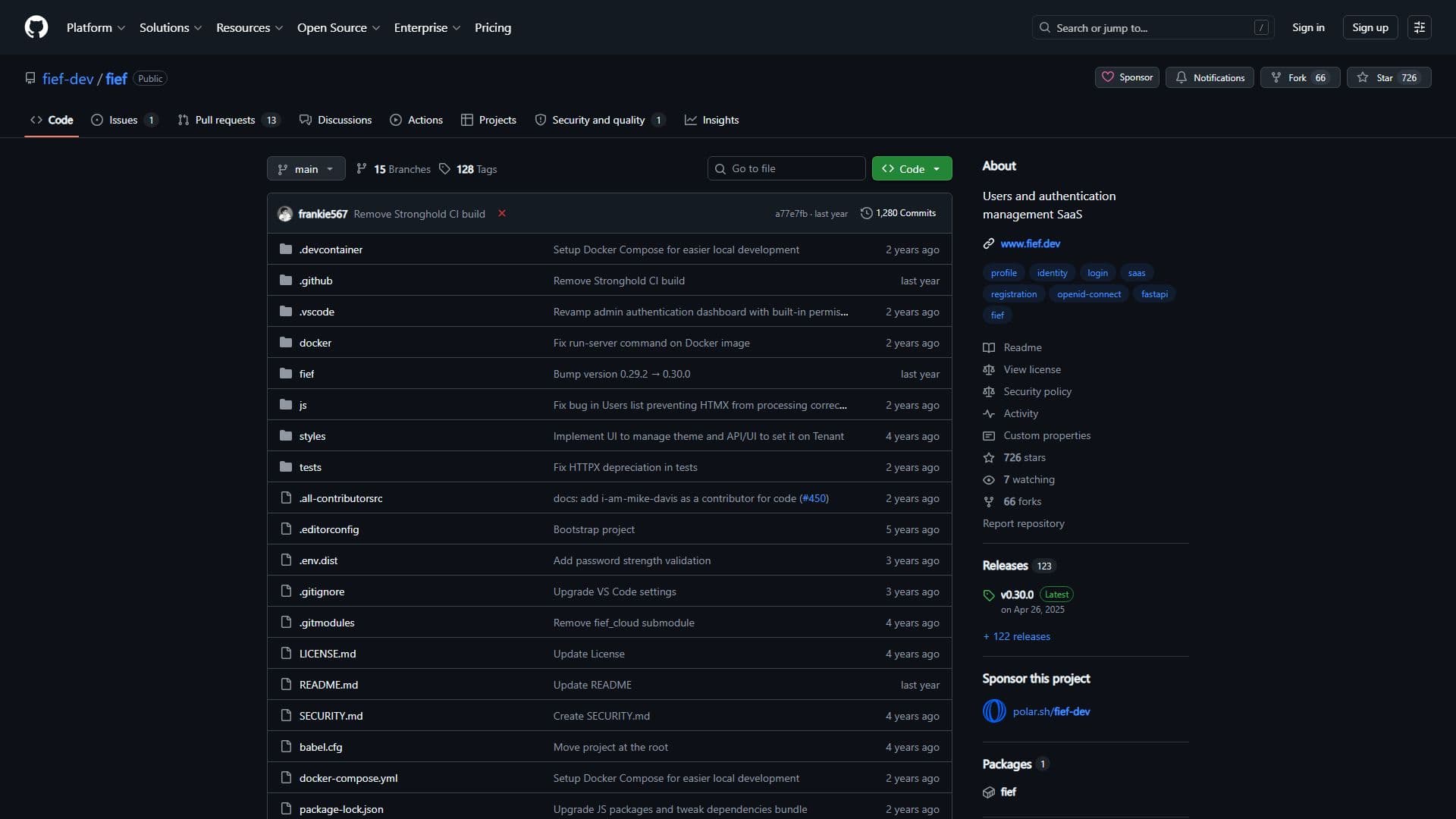1456x819 pixels.
Task: Click the View license scale icon
Action: coord(989,369)
